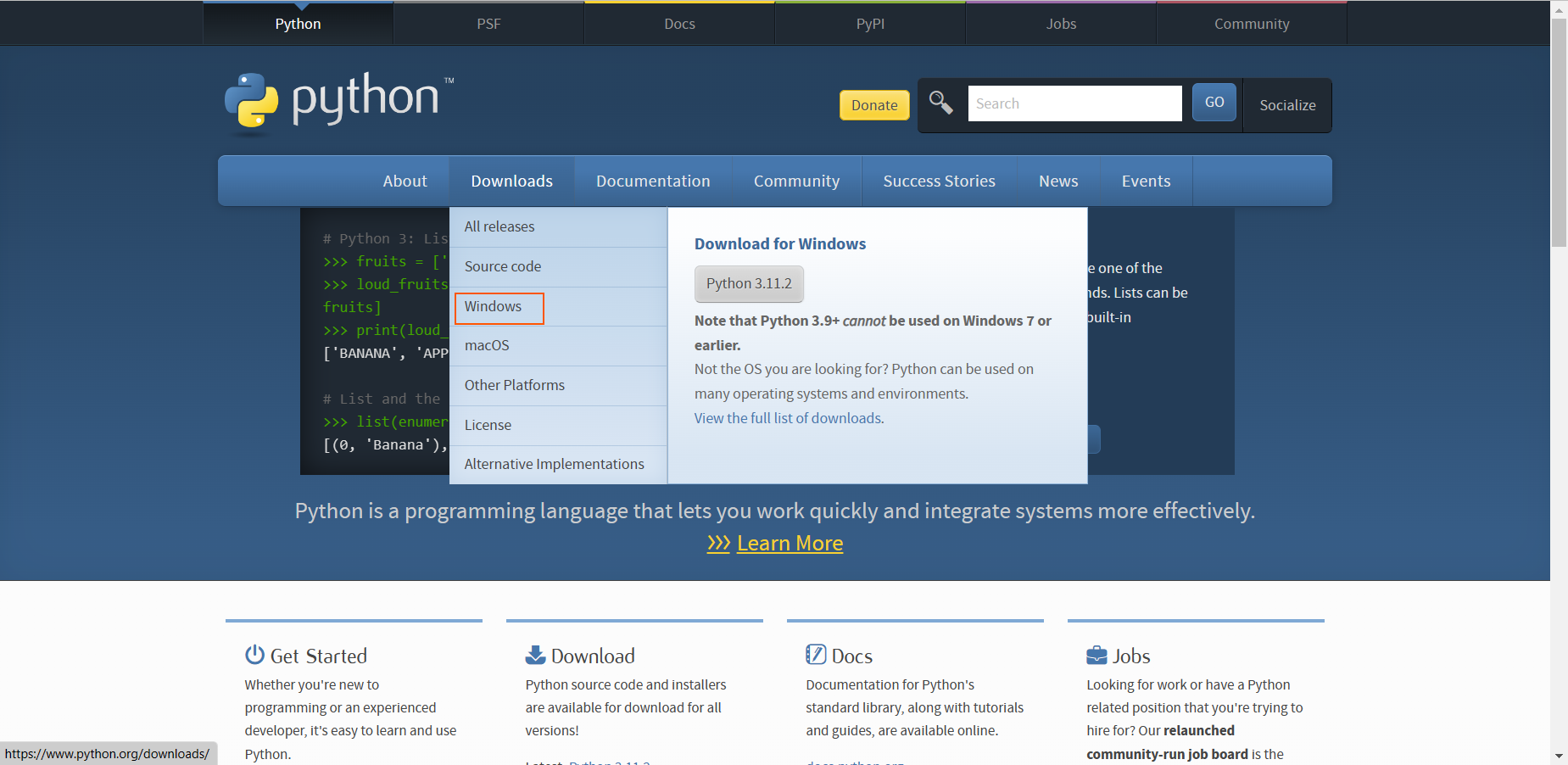This screenshot has width=1568, height=765.
Task: Click the page's vertical scrollbar thumb
Action: pyautogui.click(x=1559, y=131)
